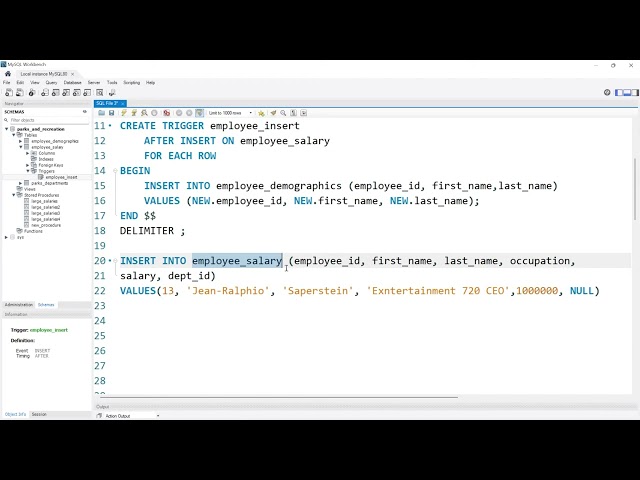Open an SQL script file in new tab
The height and width of the screenshot is (480, 640).
[19, 93]
